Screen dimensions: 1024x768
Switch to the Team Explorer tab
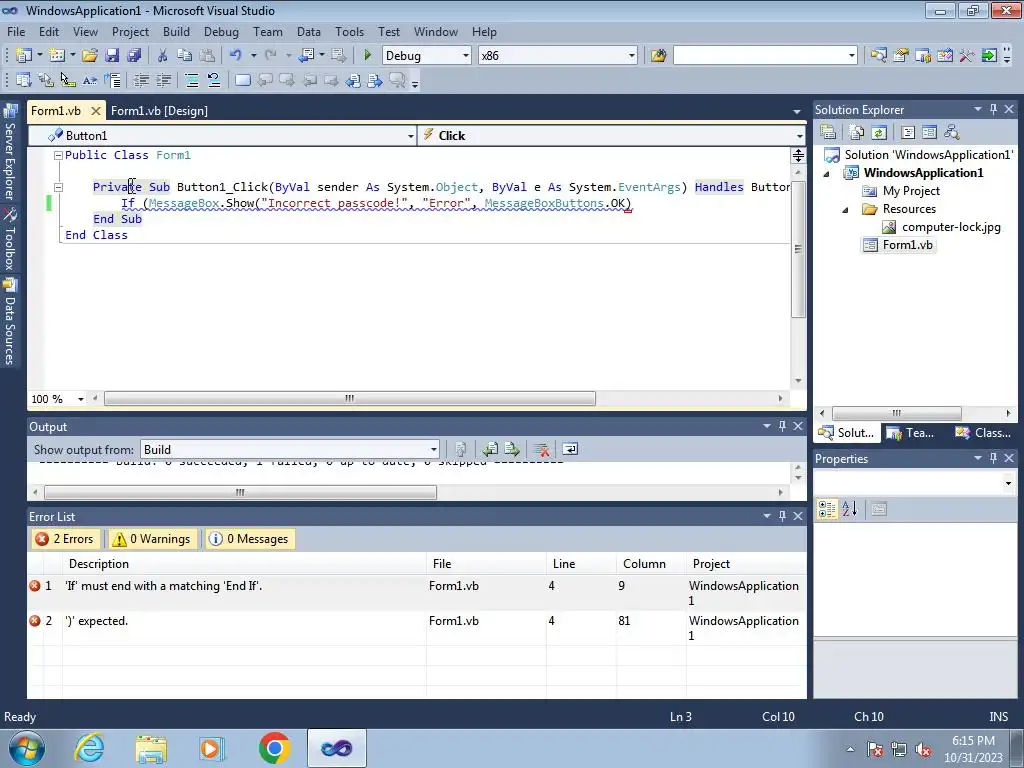pyautogui.click(x=912, y=432)
